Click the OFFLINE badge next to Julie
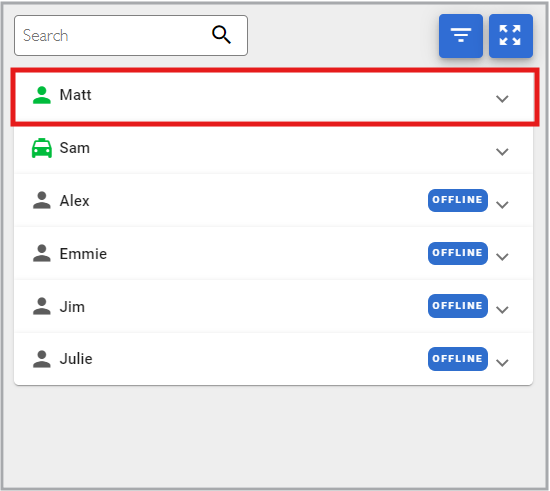Viewport: 550px width, 491px height. tap(458, 359)
